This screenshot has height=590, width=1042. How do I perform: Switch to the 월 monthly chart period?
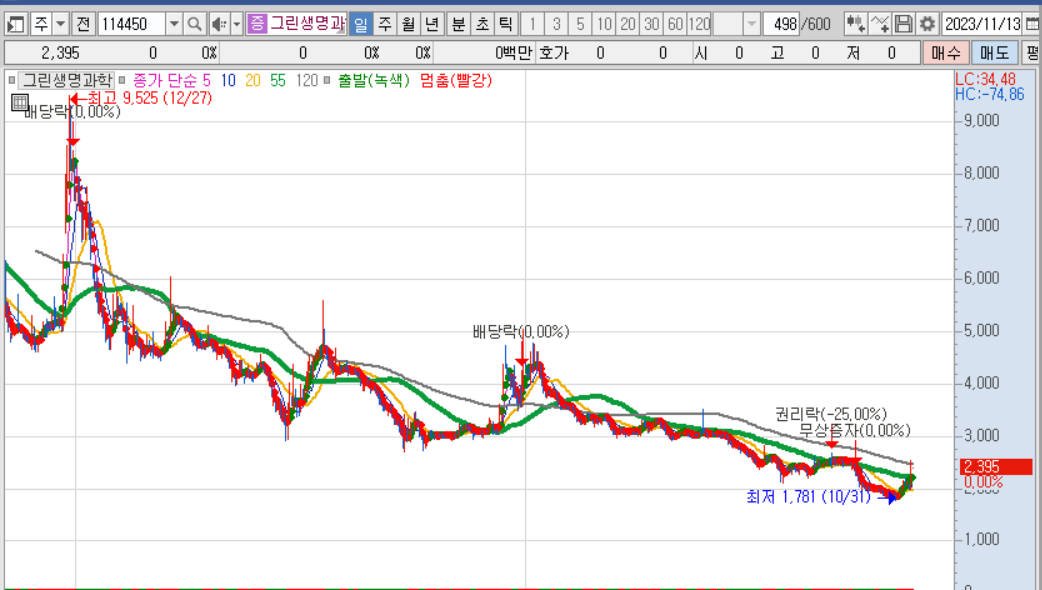408,25
